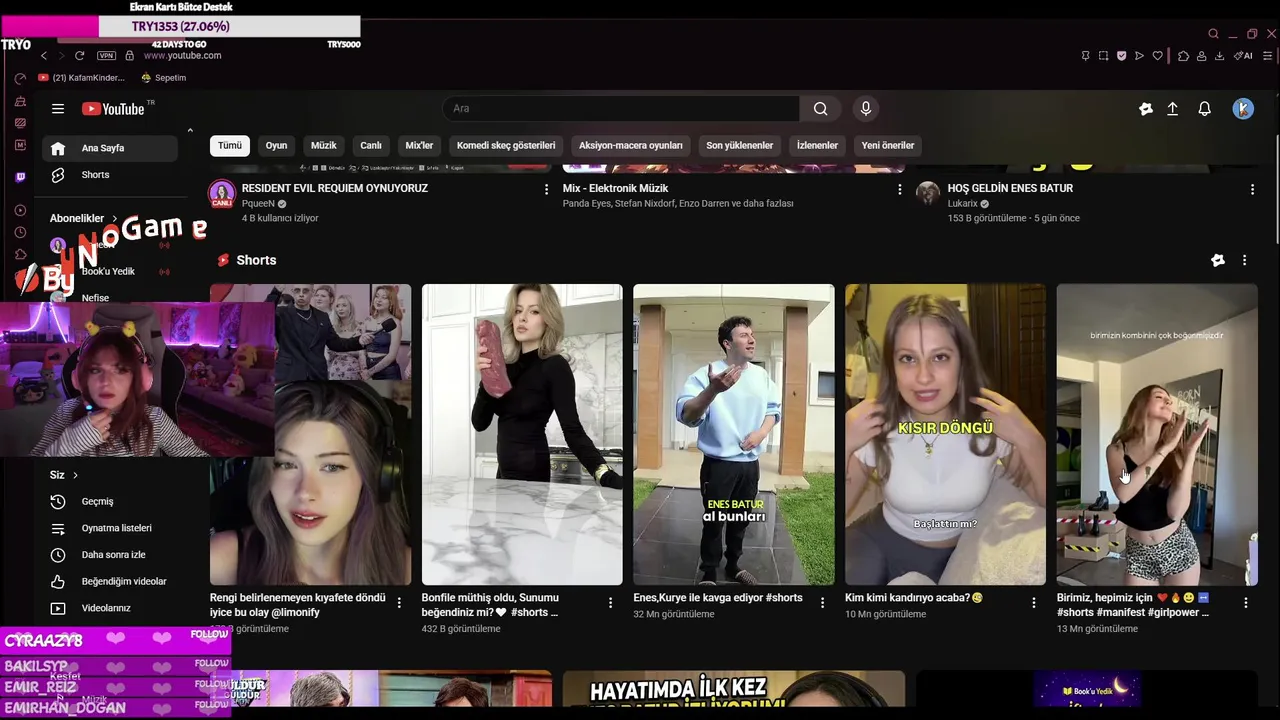Toggle the ad blocker shield icon
Screen dimensions: 1280x720
[1122, 56]
